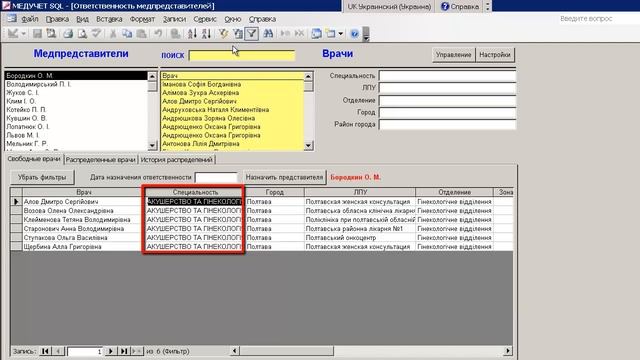Sort descending with the Z-A icon

click(x=206, y=33)
